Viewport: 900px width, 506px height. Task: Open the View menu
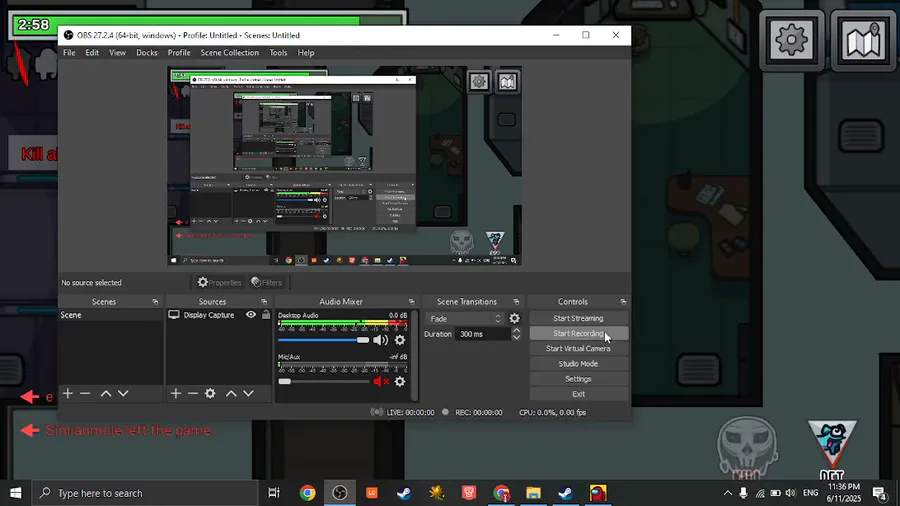point(117,53)
